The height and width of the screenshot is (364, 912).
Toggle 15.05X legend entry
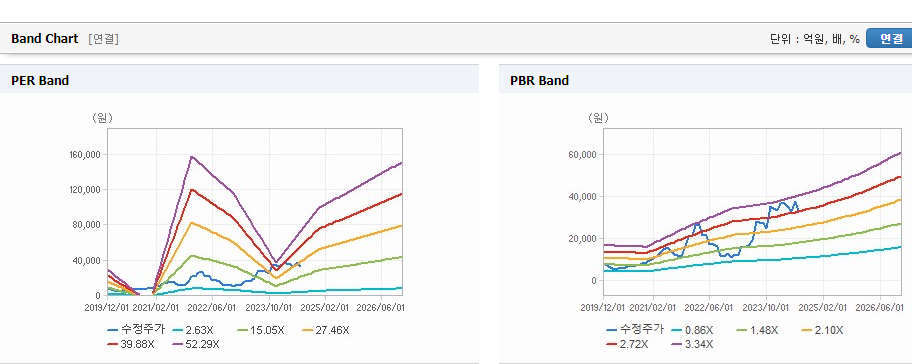(x=260, y=330)
